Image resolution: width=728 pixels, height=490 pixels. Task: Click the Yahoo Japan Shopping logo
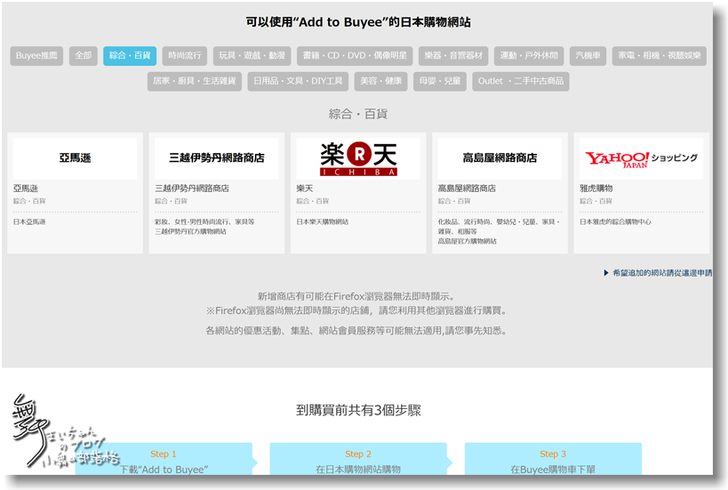click(641, 158)
